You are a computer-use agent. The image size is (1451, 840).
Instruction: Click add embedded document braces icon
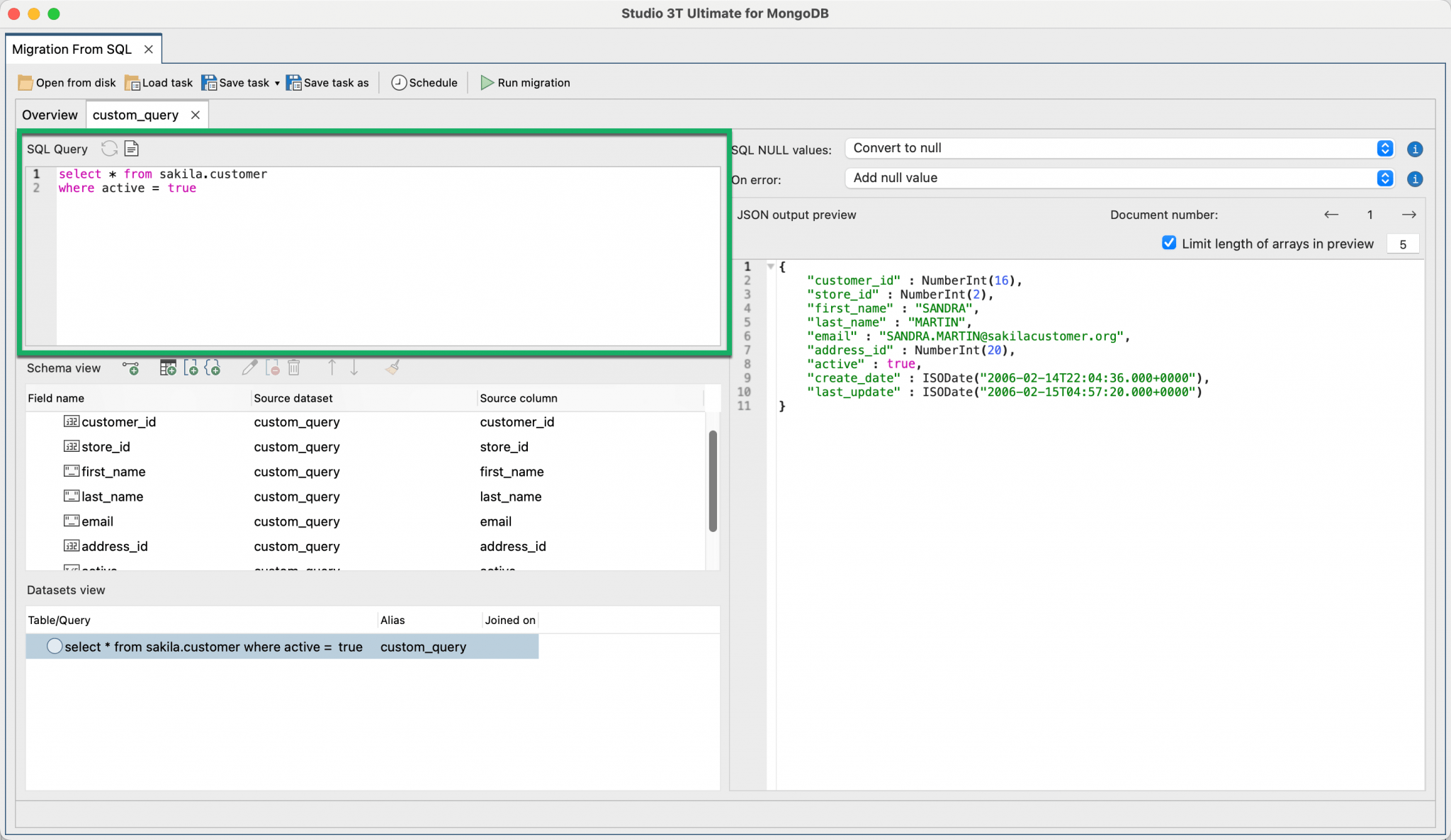pos(213,368)
